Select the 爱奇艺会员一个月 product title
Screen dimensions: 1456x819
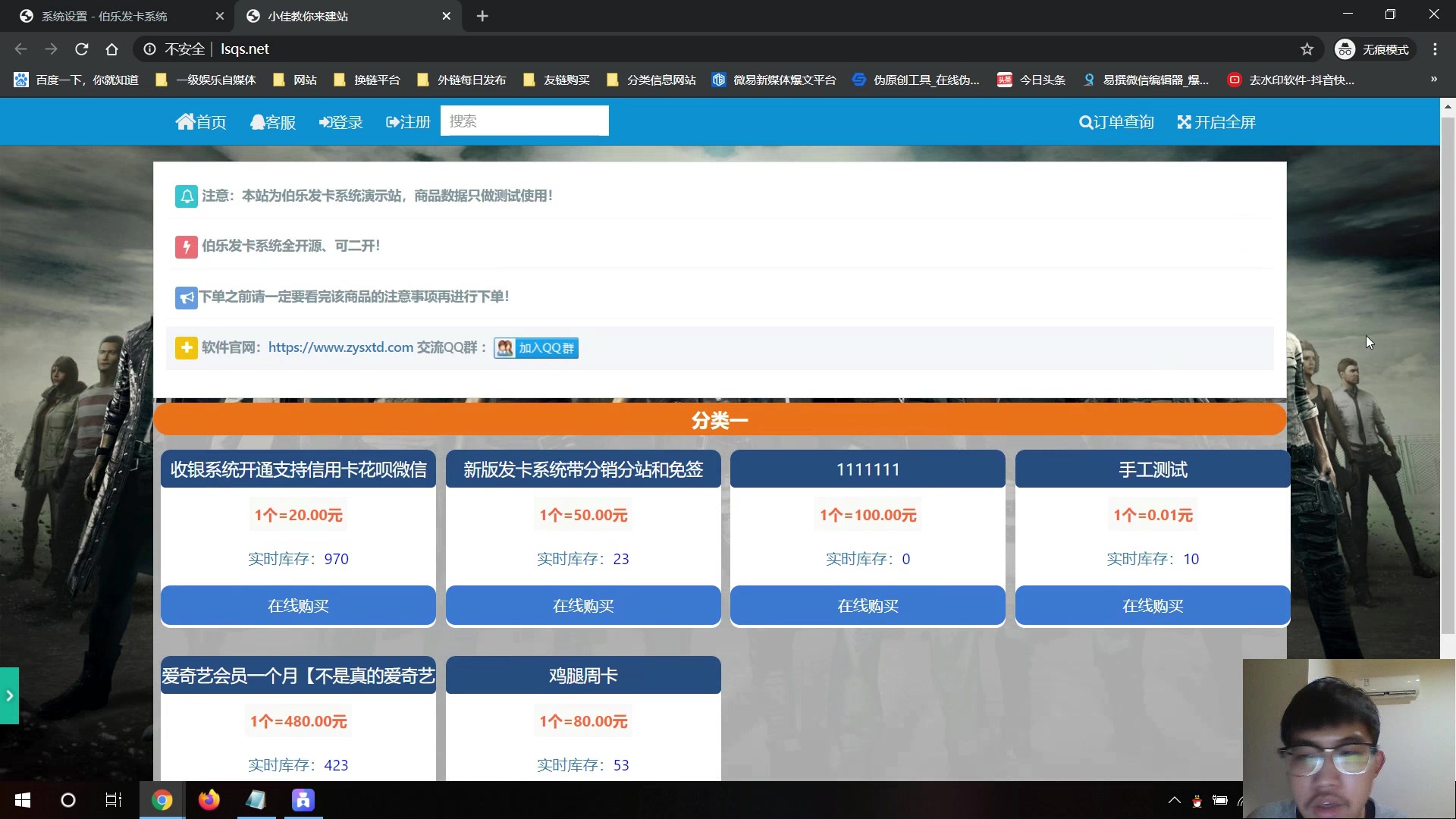298,676
